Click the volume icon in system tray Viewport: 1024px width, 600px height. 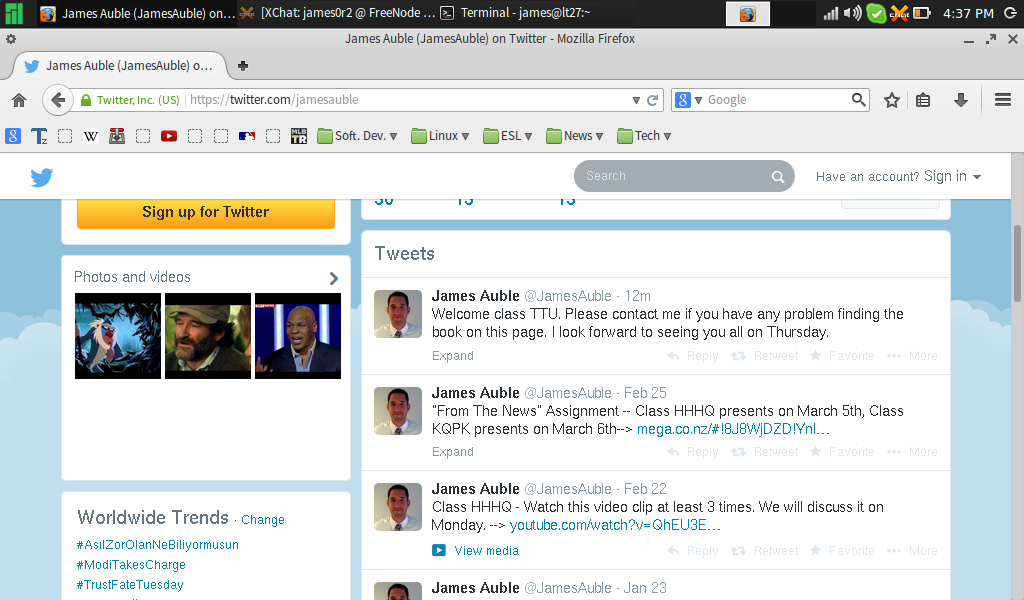coord(852,13)
